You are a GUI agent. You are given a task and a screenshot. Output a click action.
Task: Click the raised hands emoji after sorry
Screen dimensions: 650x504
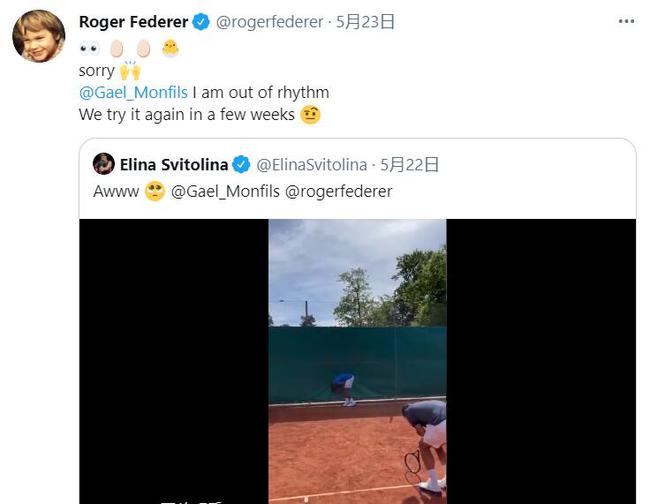[130, 70]
